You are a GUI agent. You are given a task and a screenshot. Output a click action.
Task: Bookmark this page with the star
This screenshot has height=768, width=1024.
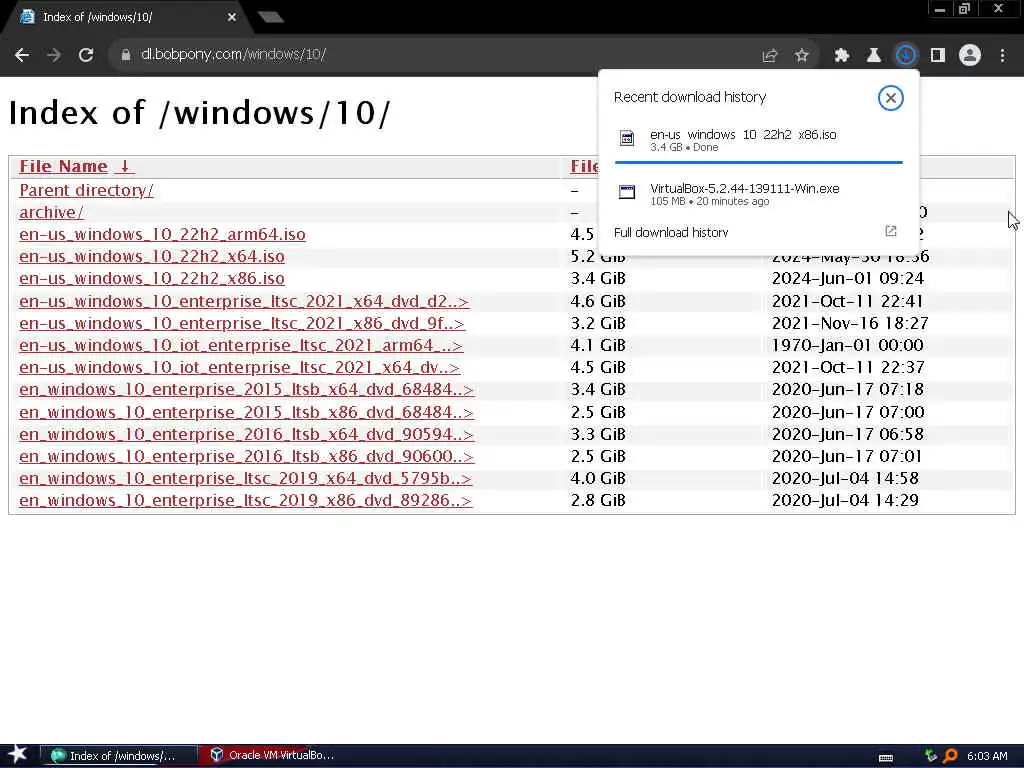pyautogui.click(x=802, y=56)
